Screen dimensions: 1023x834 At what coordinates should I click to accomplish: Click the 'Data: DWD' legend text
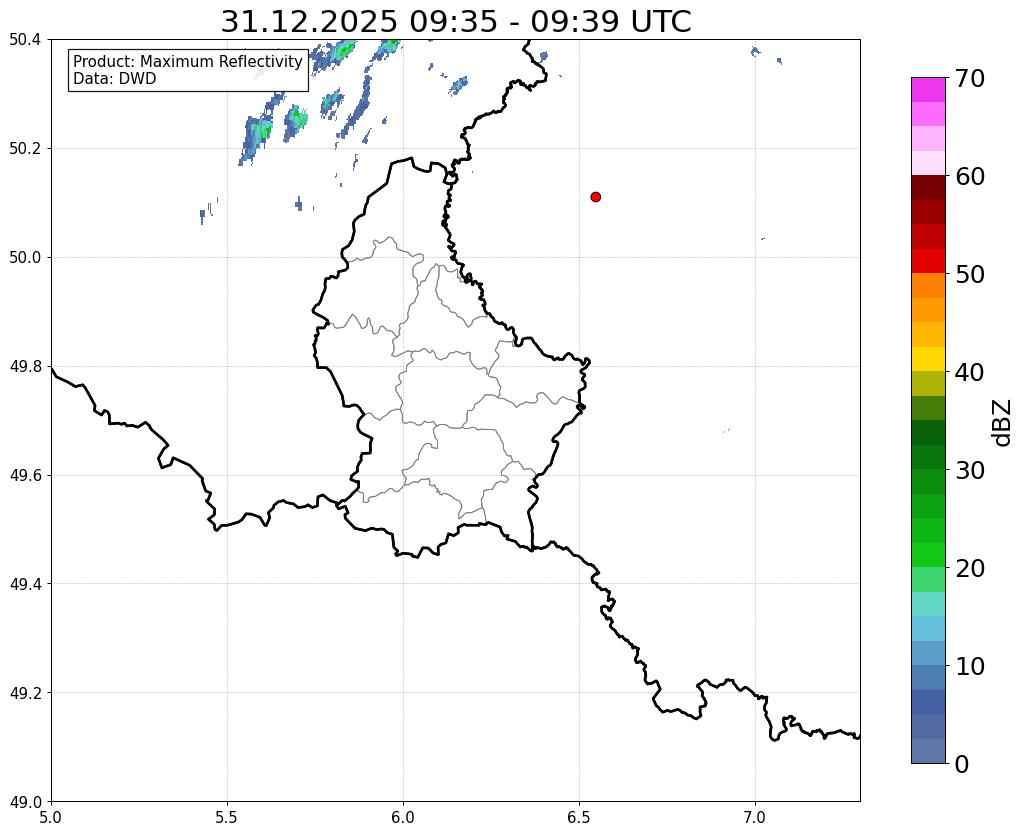tap(115, 79)
